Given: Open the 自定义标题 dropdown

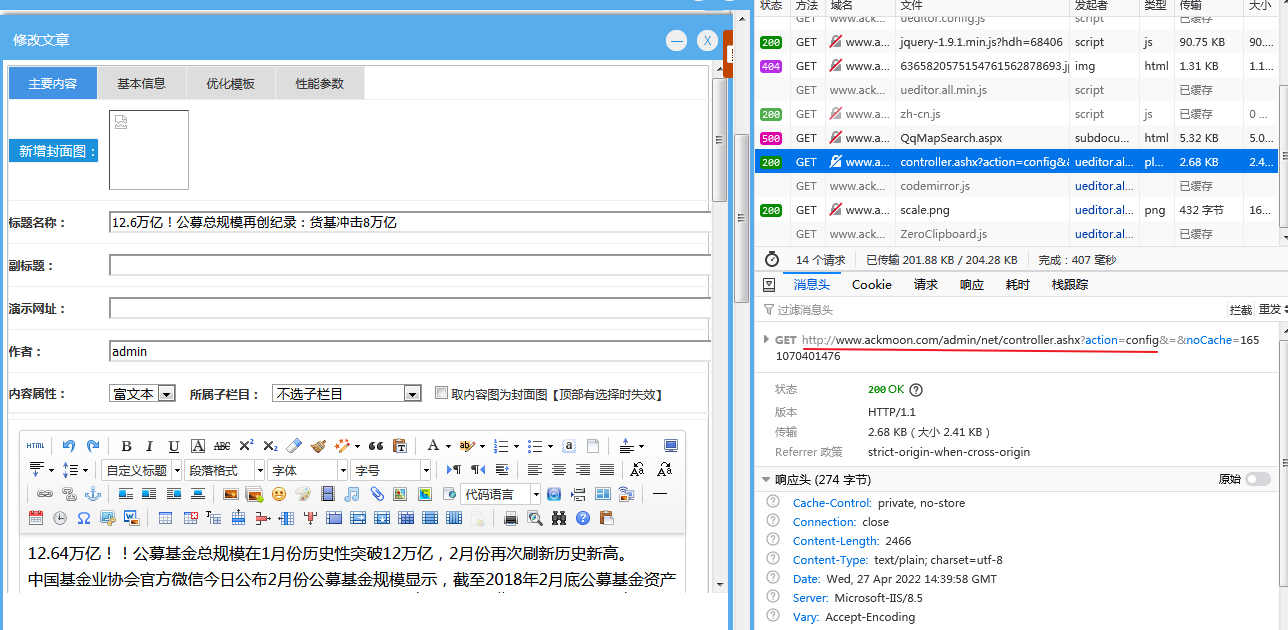Looking at the screenshot, I should tap(142, 470).
